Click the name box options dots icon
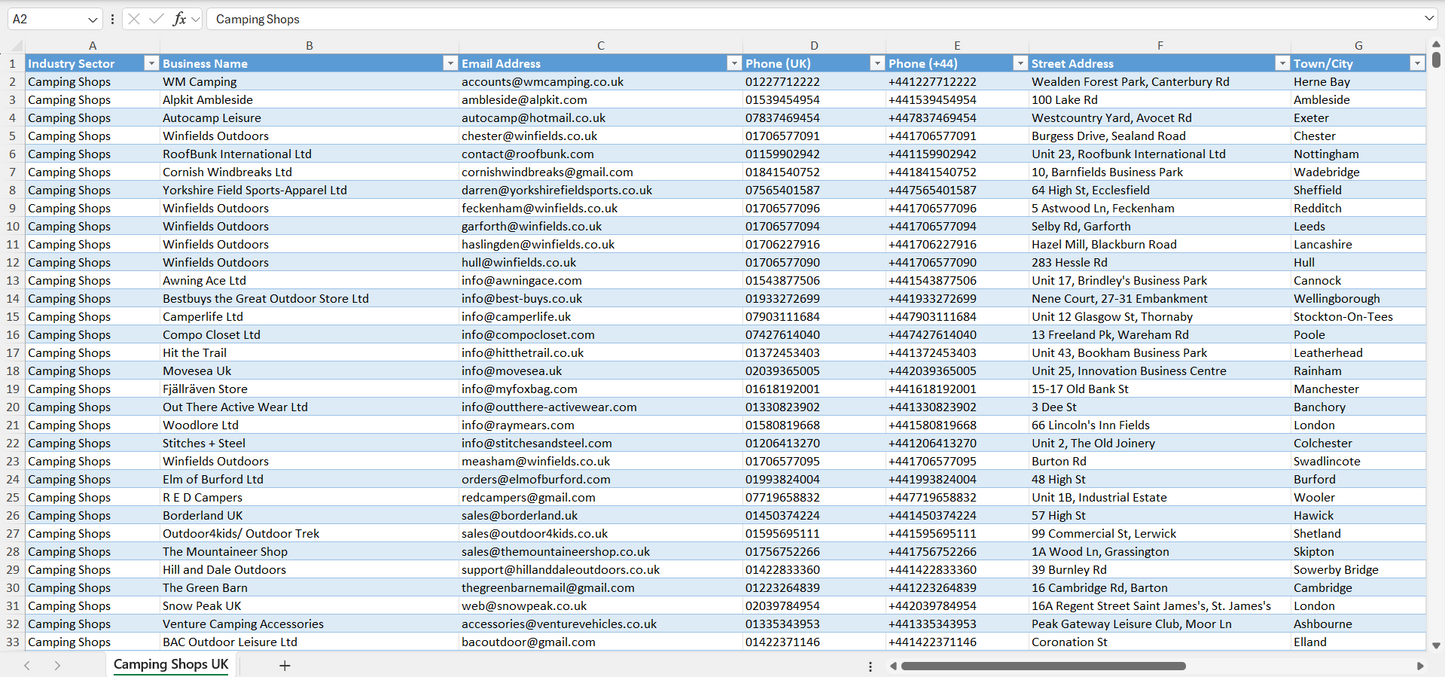Screen dimensions: 1445x677 click(112, 19)
